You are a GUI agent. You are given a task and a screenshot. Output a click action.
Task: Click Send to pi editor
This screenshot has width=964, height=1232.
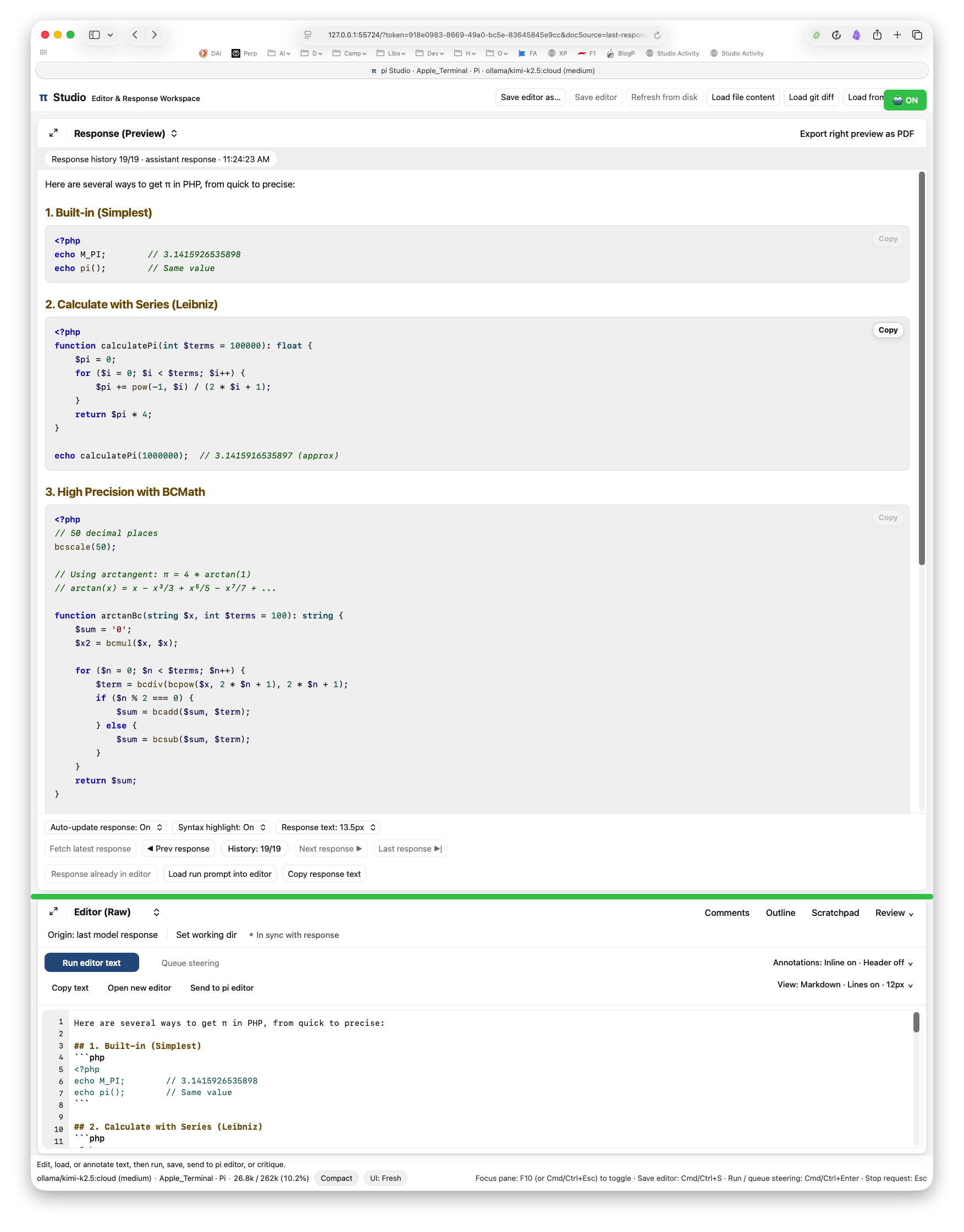pos(222,988)
